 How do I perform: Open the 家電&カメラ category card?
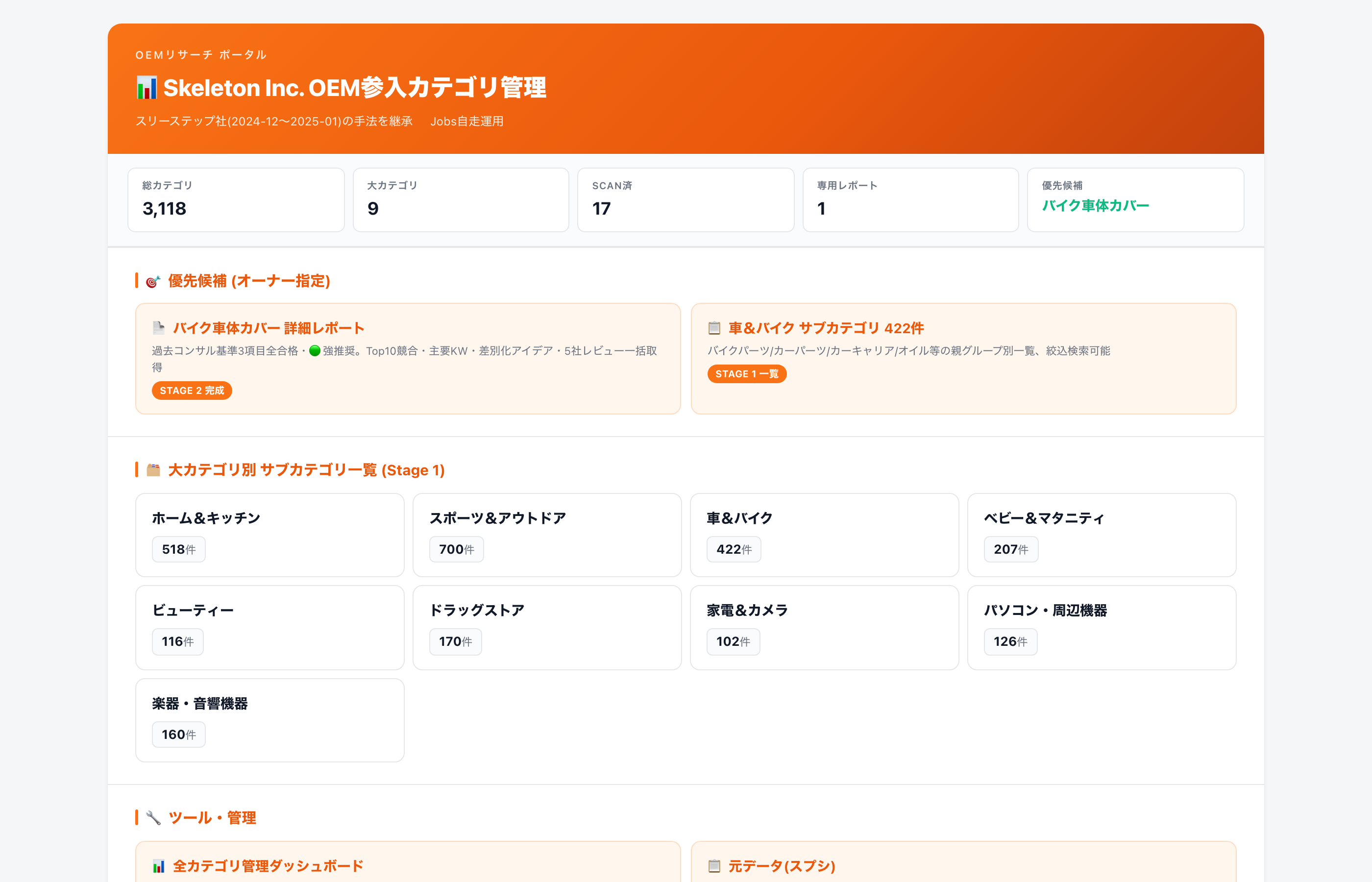[x=824, y=628]
